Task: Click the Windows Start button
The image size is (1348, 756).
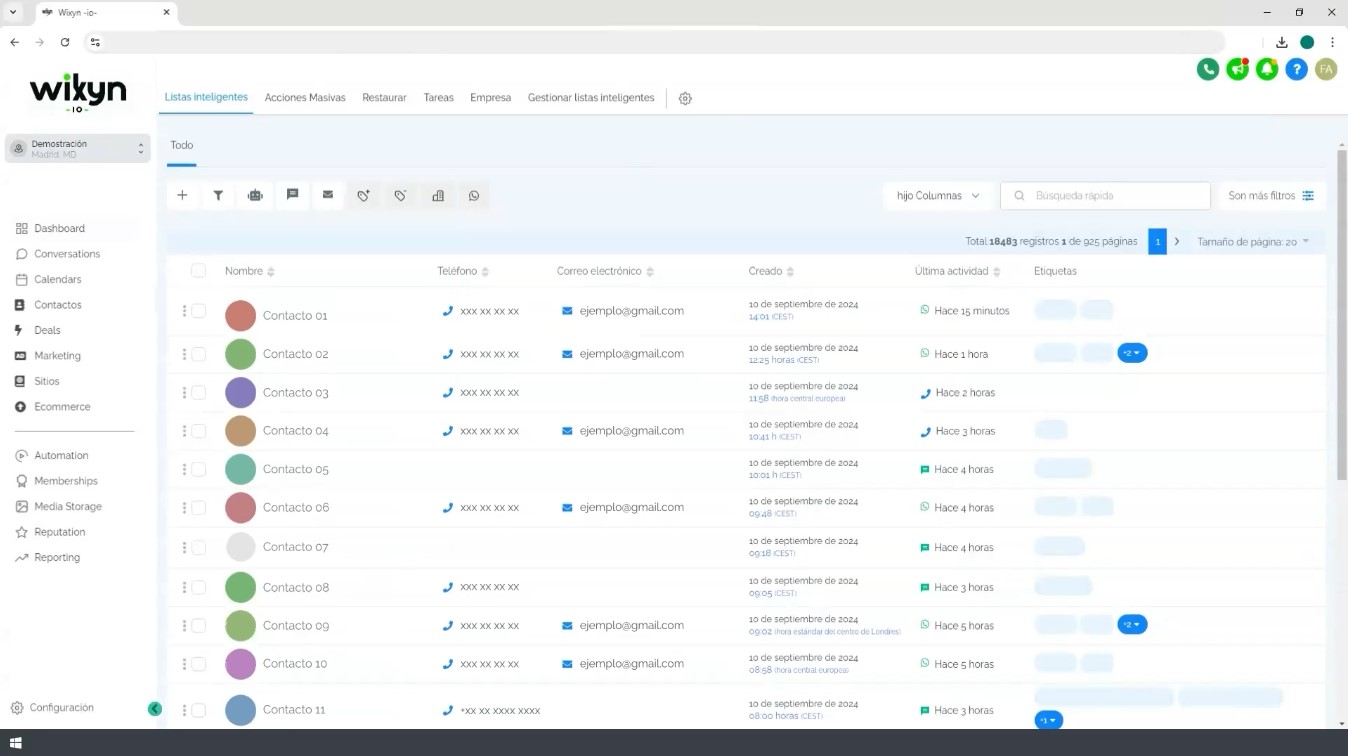Action: point(14,743)
